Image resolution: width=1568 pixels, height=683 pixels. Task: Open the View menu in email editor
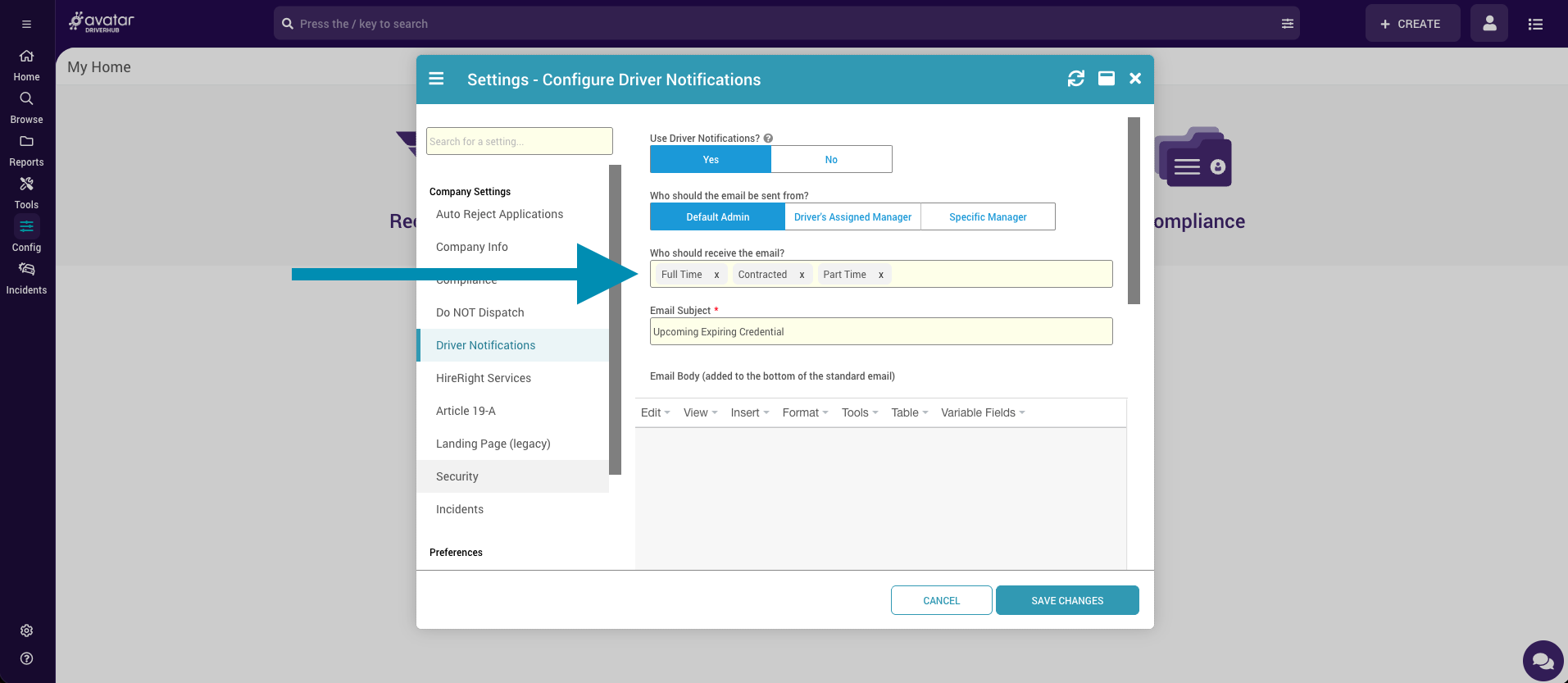point(700,412)
